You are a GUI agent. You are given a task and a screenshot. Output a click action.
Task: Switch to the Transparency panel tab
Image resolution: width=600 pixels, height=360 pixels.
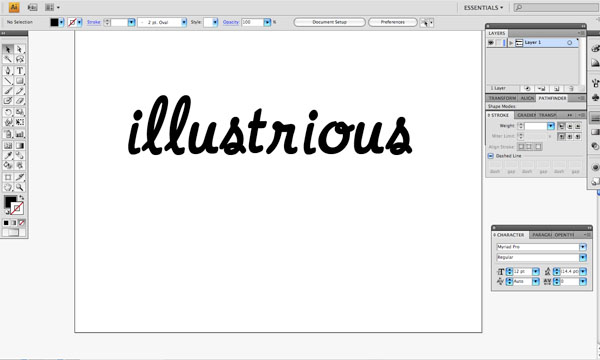548,115
